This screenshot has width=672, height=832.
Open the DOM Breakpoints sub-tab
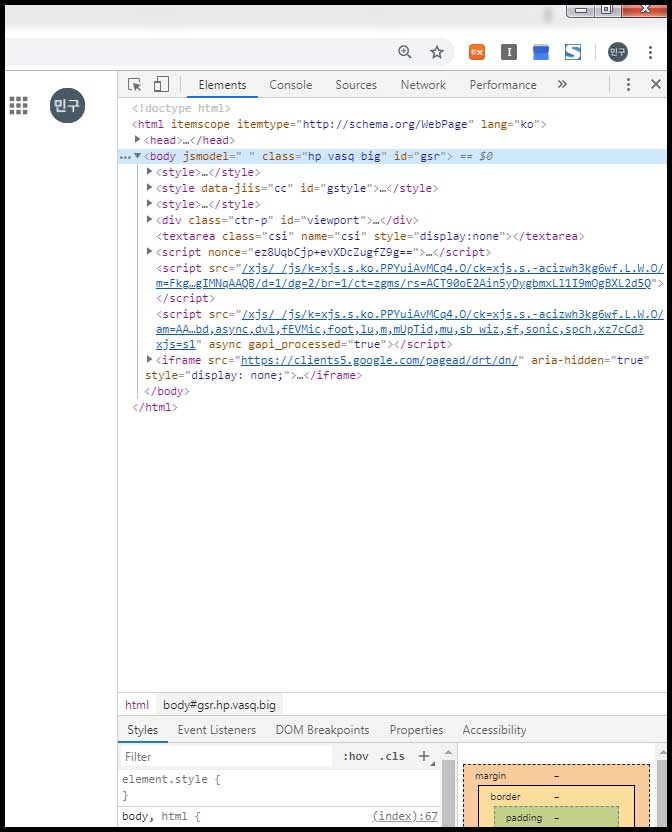(322, 730)
